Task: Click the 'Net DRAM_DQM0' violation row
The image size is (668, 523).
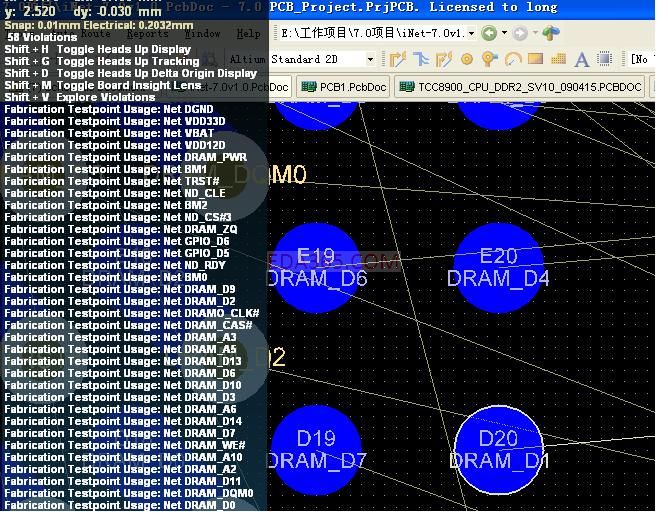Action: pyautogui.click(x=129, y=493)
